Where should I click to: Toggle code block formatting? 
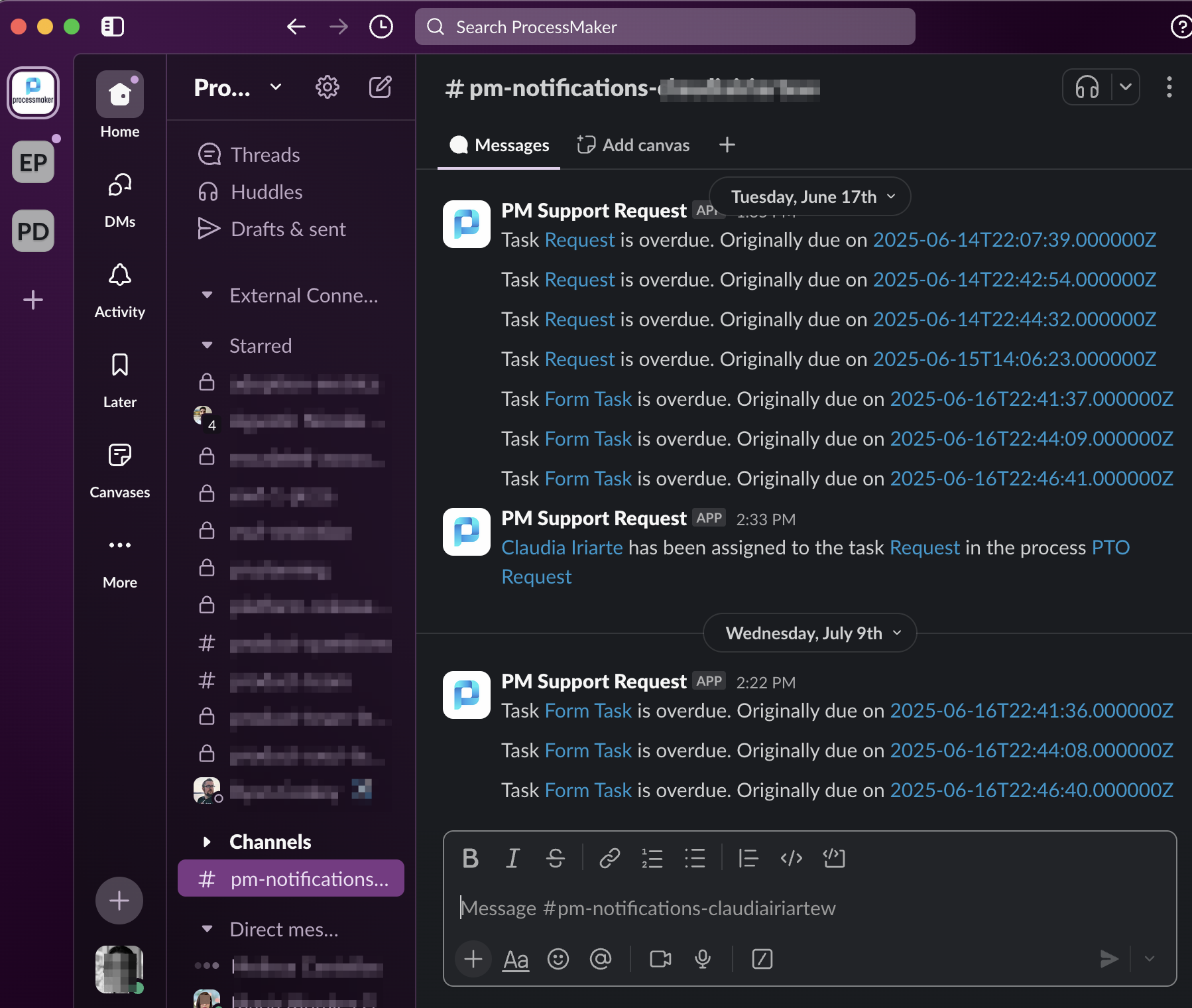point(834,858)
